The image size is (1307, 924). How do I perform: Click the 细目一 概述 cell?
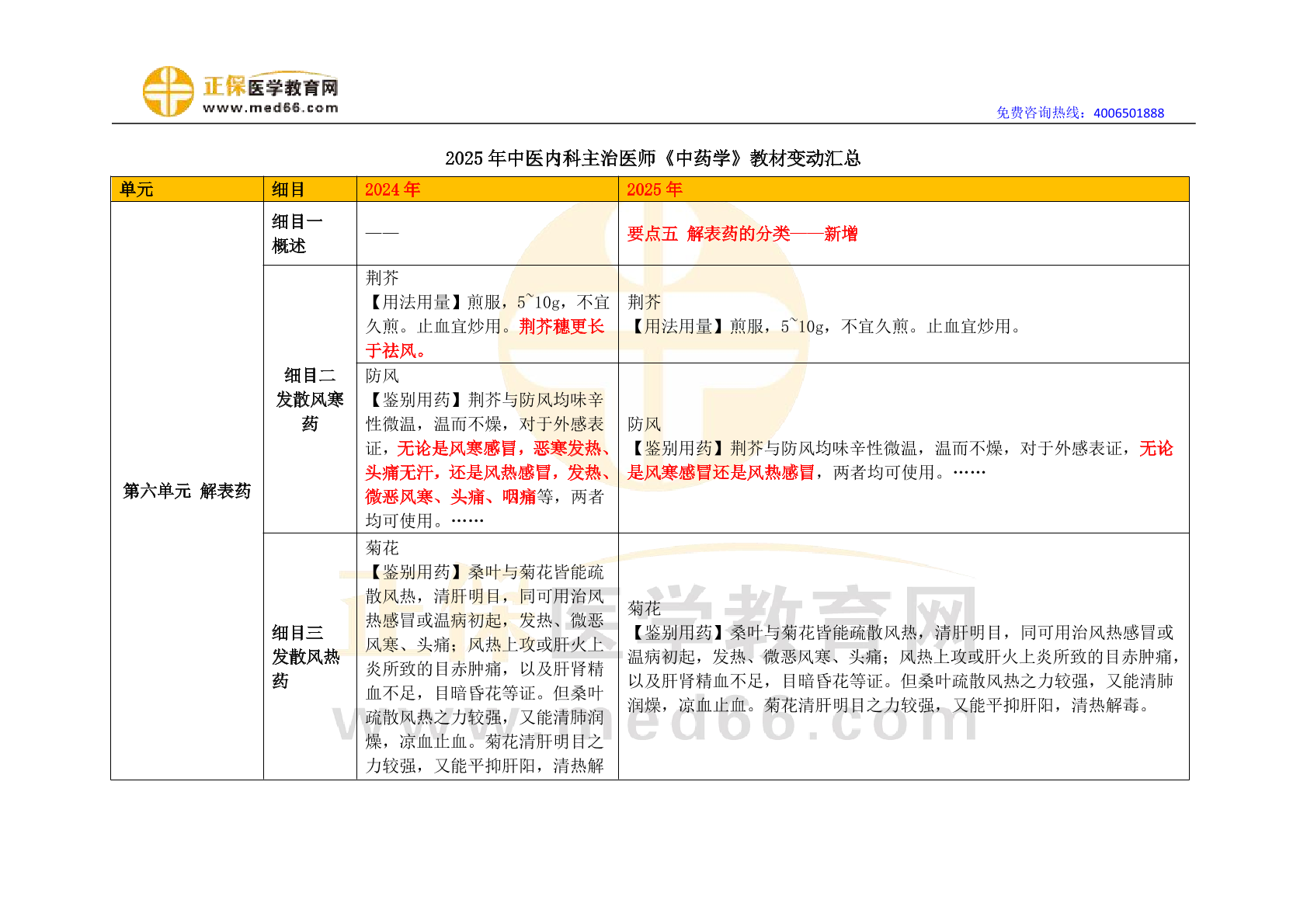pos(297,234)
